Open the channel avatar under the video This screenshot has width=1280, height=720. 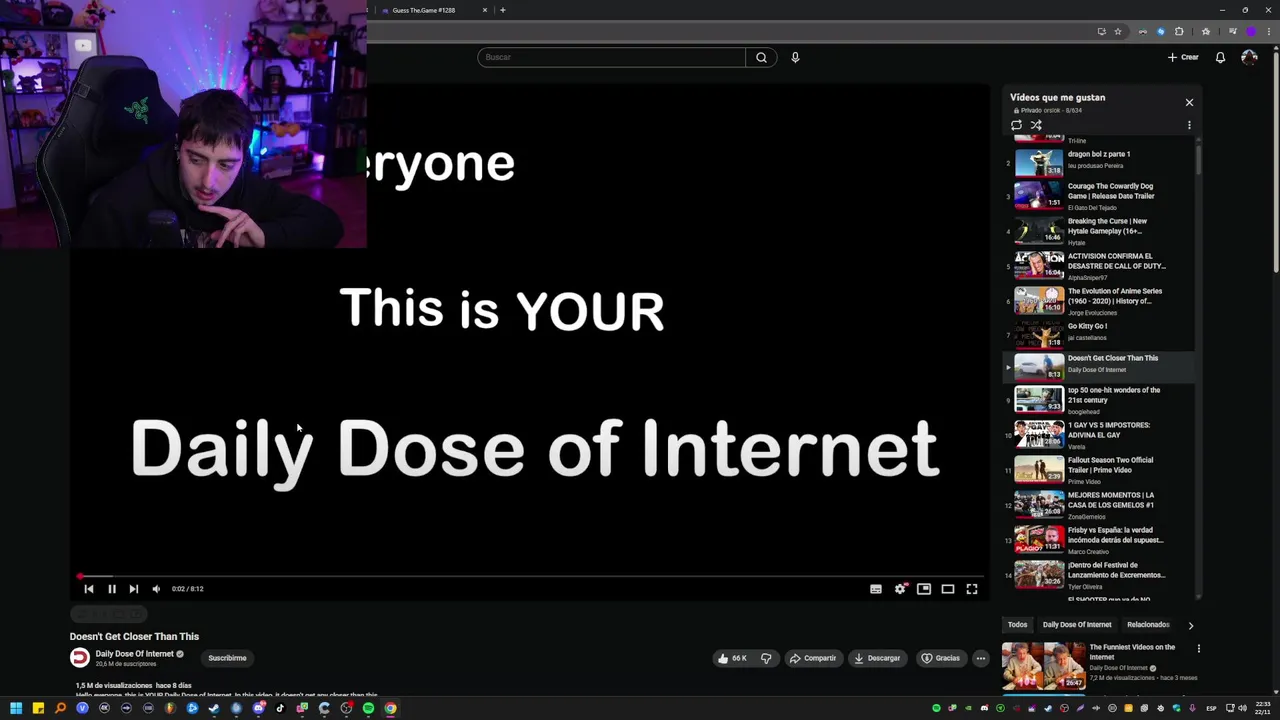pyautogui.click(x=79, y=658)
